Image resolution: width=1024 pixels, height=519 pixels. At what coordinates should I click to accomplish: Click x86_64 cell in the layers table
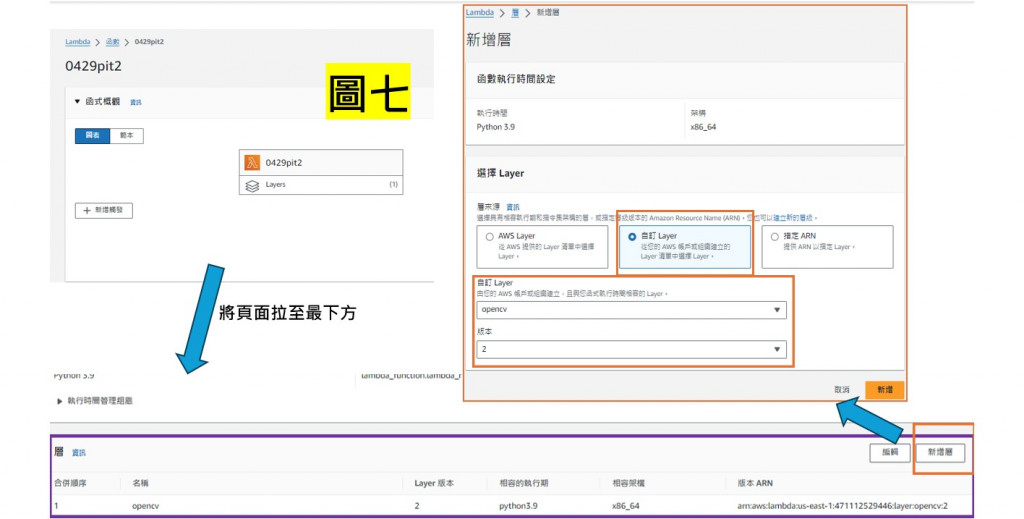pyautogui.click(x=626, y=506)
